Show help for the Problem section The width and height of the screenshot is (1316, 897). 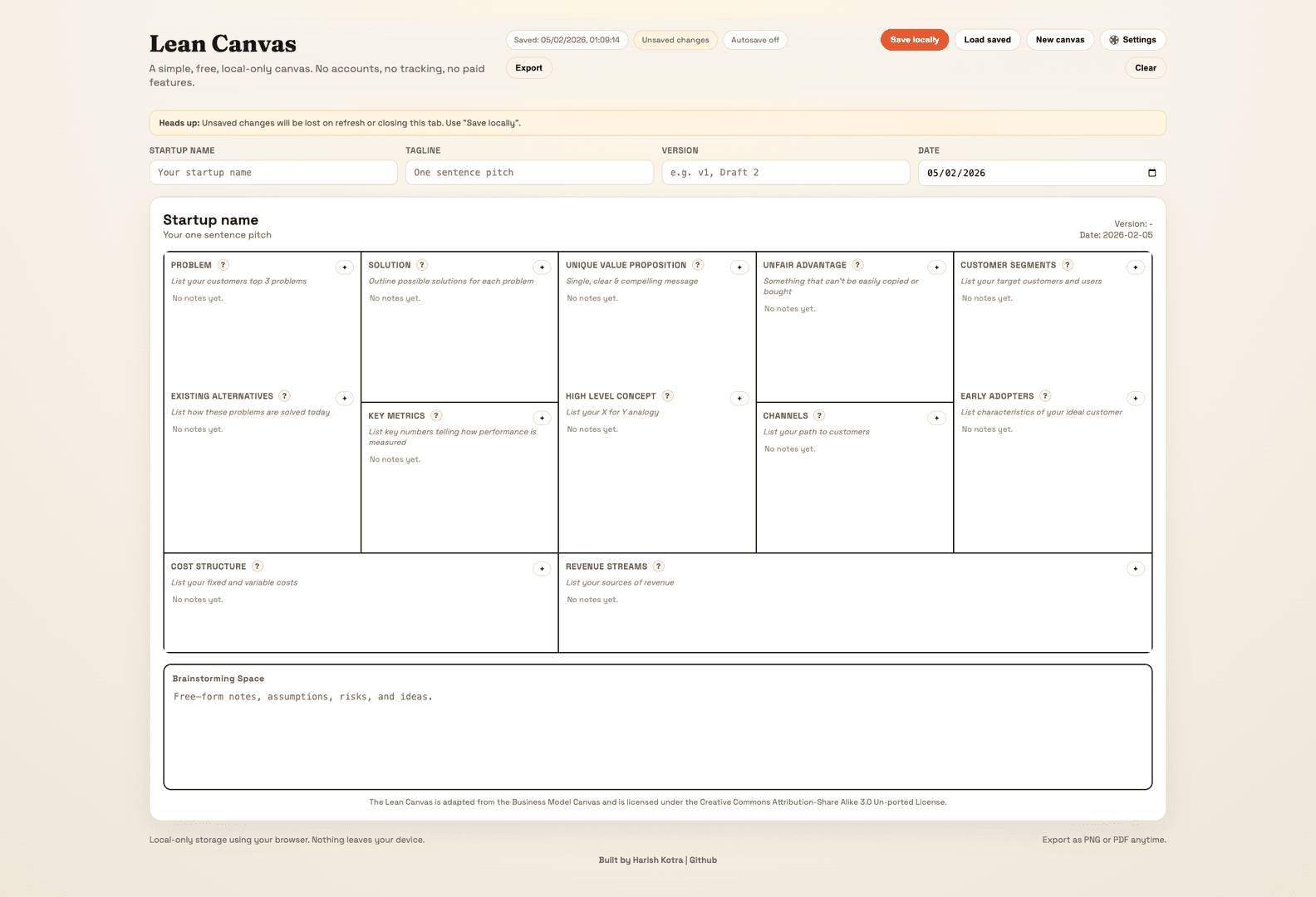coord(223,265)
